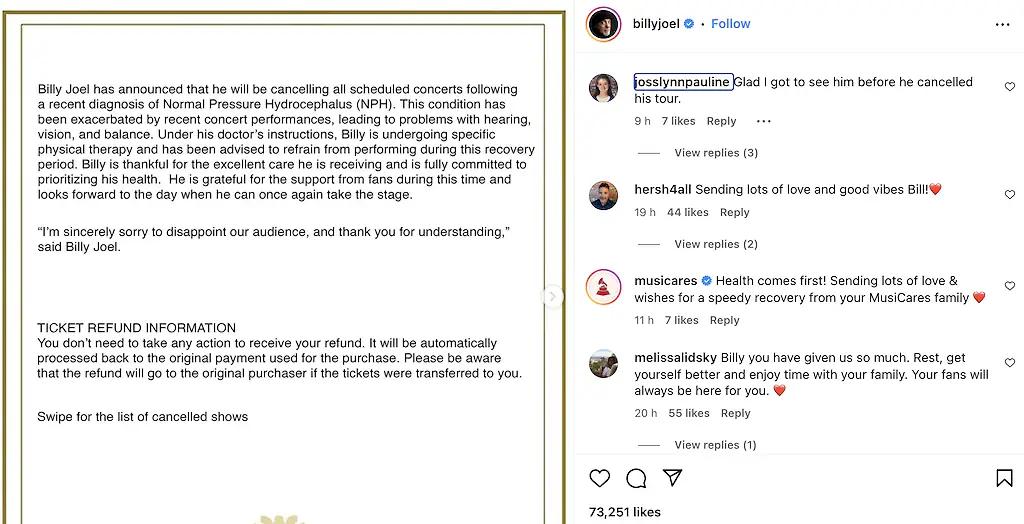This screenshot has height=524, width=1024.
Task: Open options on josslynnpauline's comment
Action: pos(764,121)
